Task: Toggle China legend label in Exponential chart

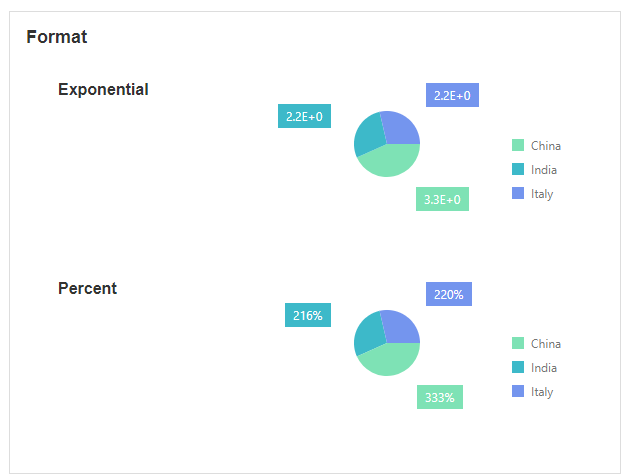Action: [546, 146]
